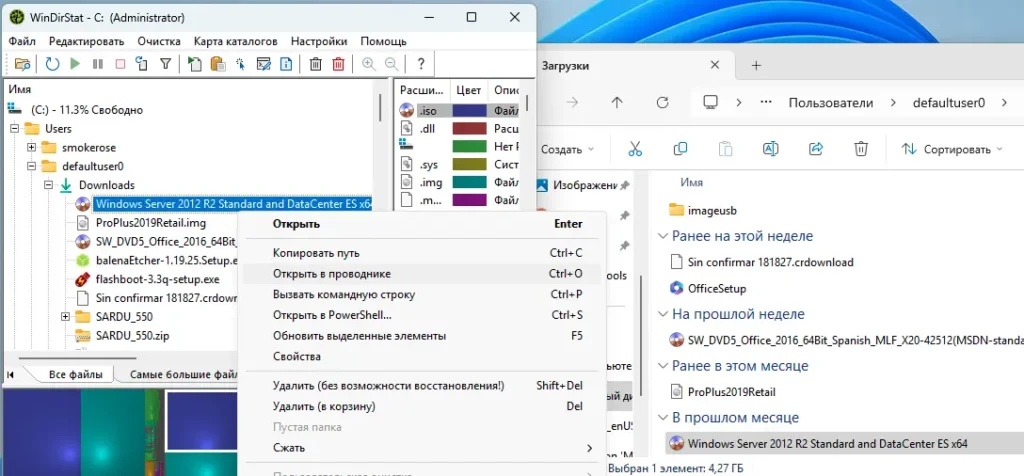Choose 'Открыть в проводнике' from context menu
Viewport: 1024px width, 476px height.
point(421,274)
